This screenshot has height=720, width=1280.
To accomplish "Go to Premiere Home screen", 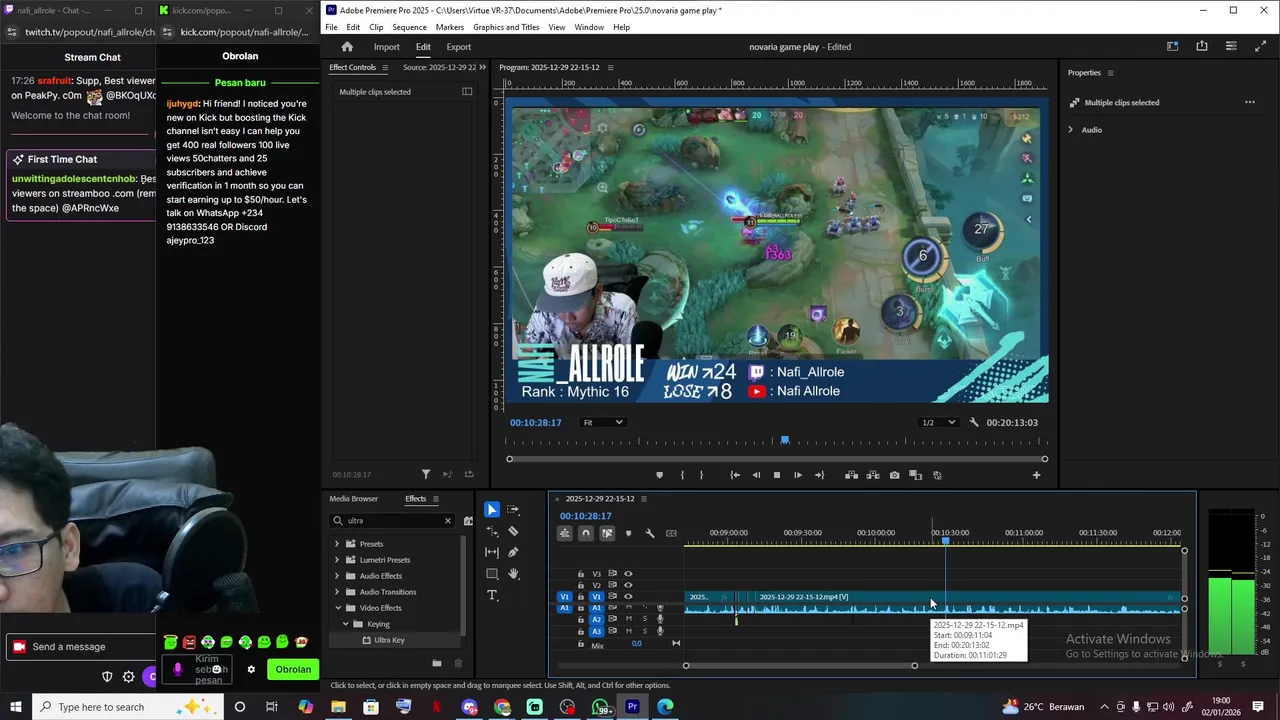I will point(347,47).
